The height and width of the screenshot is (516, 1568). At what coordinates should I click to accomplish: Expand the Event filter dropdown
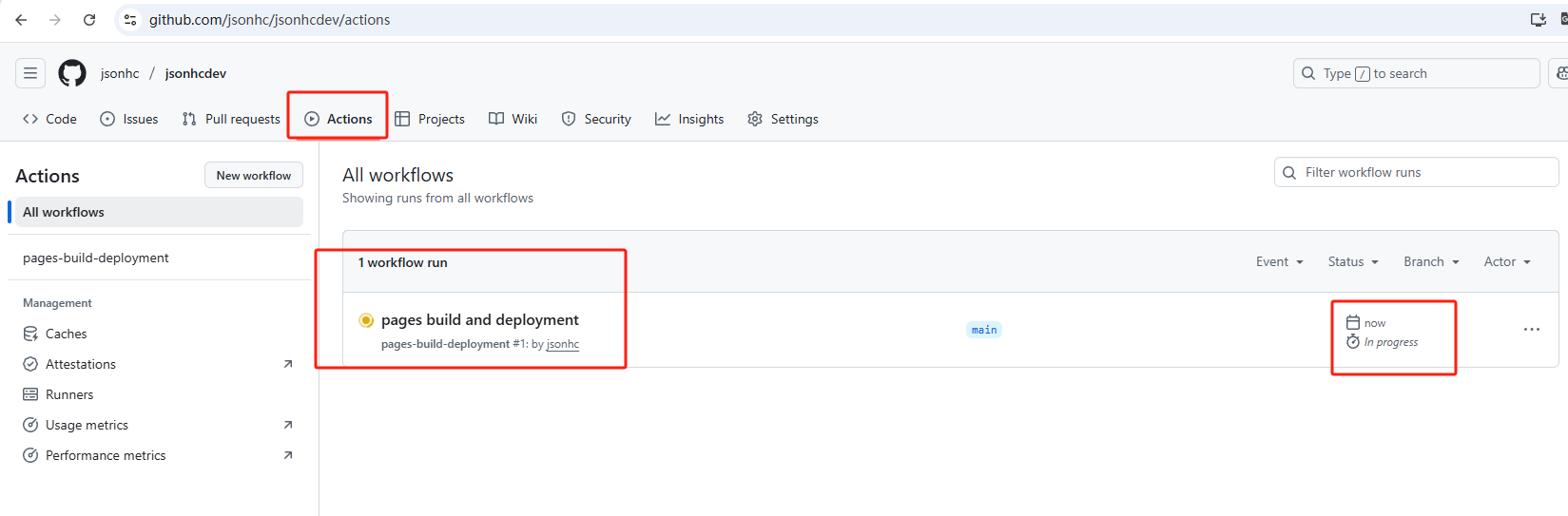(x=1279, y=261)
